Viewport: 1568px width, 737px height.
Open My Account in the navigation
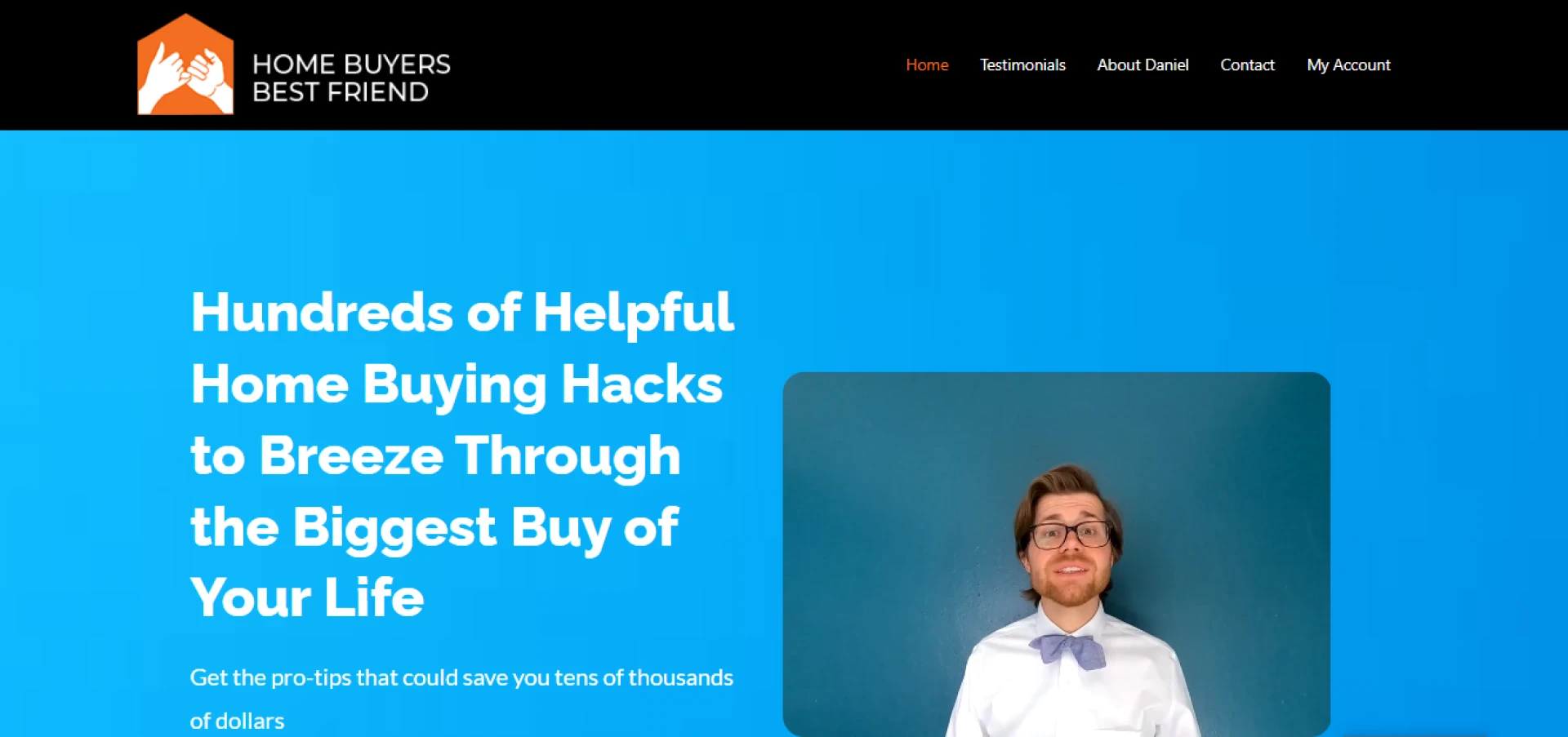1348,64
